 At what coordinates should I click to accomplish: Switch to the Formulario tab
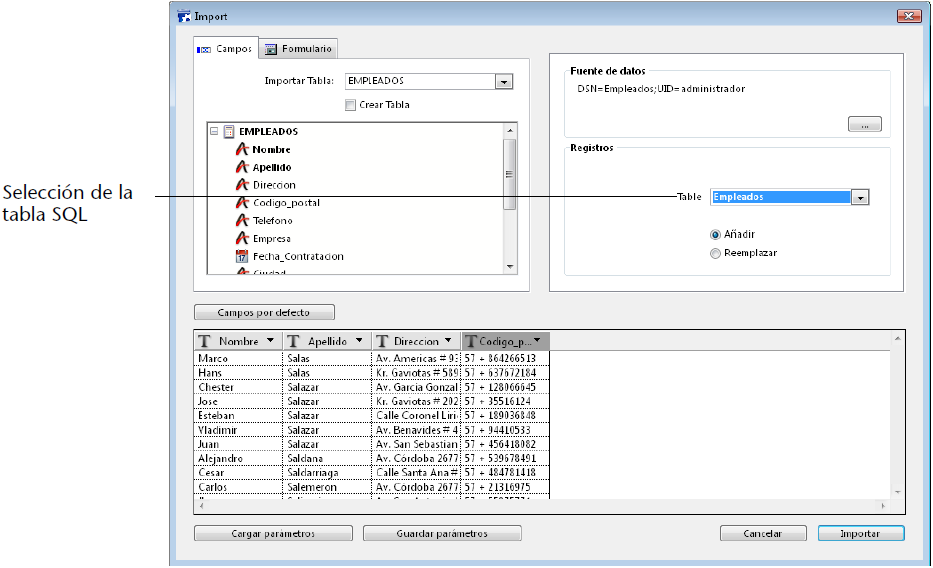299,48
